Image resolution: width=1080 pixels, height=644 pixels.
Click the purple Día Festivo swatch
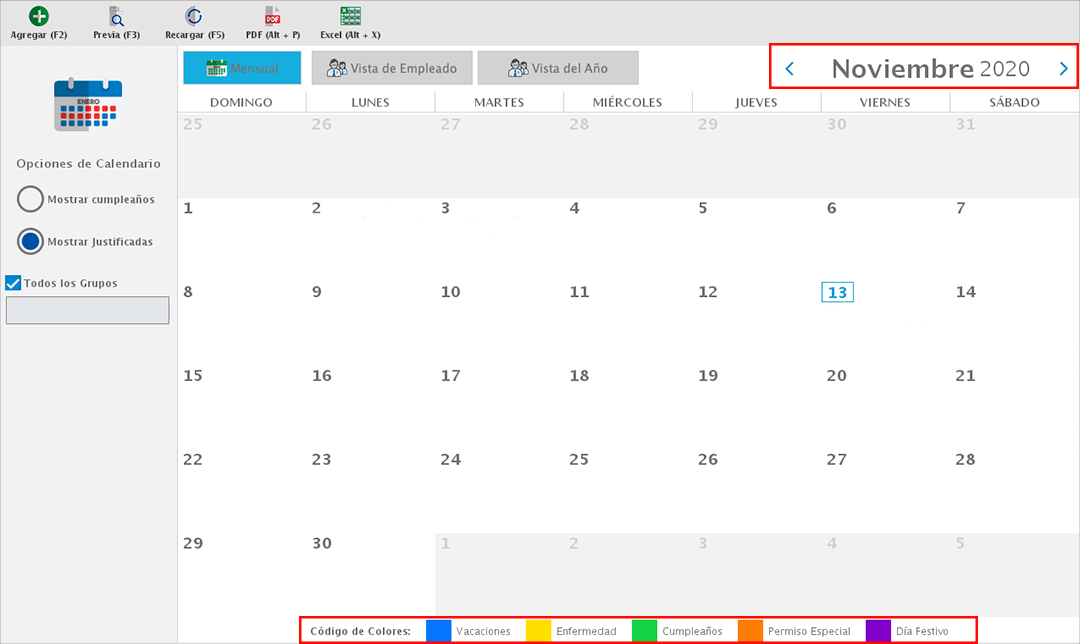coord(878,631)
